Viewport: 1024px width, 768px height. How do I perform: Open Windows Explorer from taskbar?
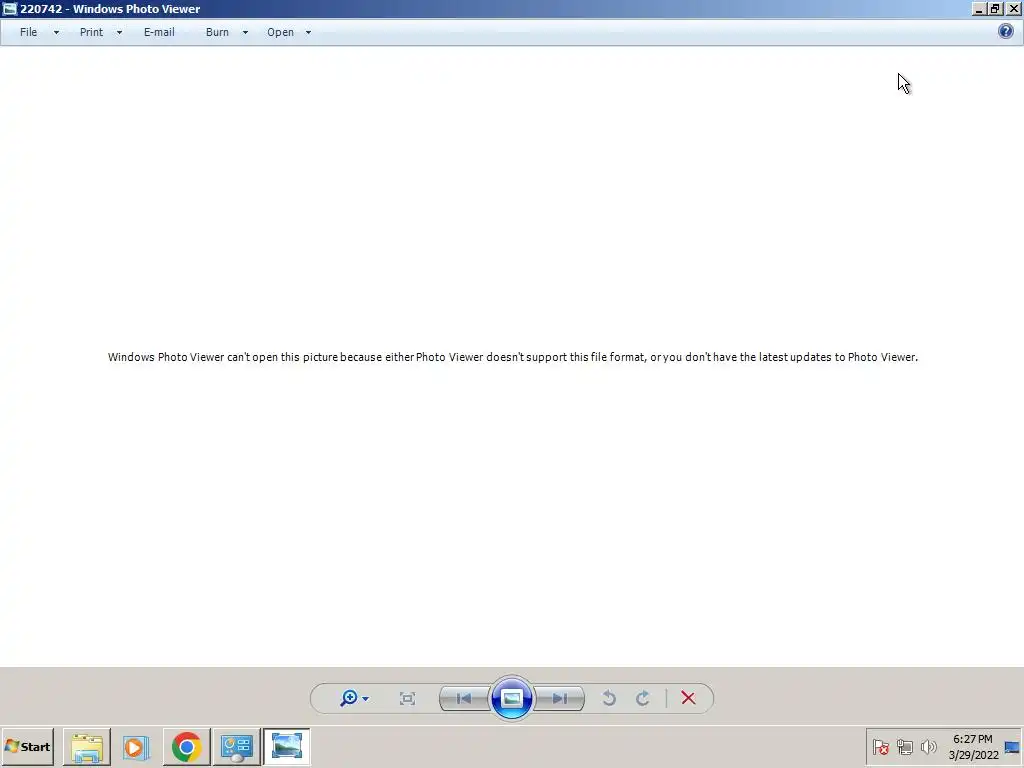click(87, 746)
